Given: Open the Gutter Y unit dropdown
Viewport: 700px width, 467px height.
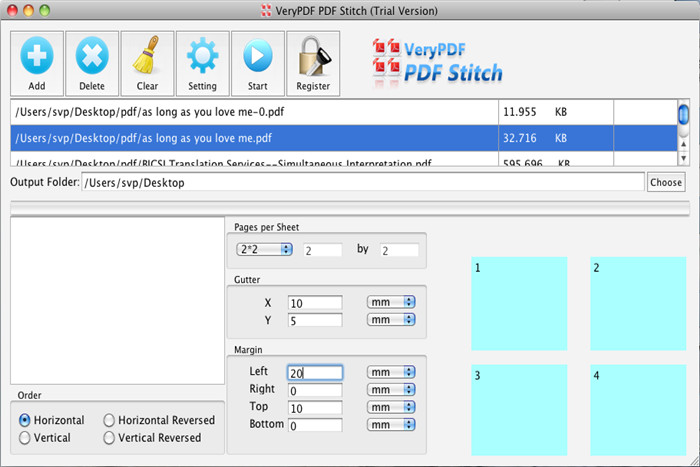Looking at the screenshot, I should (x=391, y=320).
